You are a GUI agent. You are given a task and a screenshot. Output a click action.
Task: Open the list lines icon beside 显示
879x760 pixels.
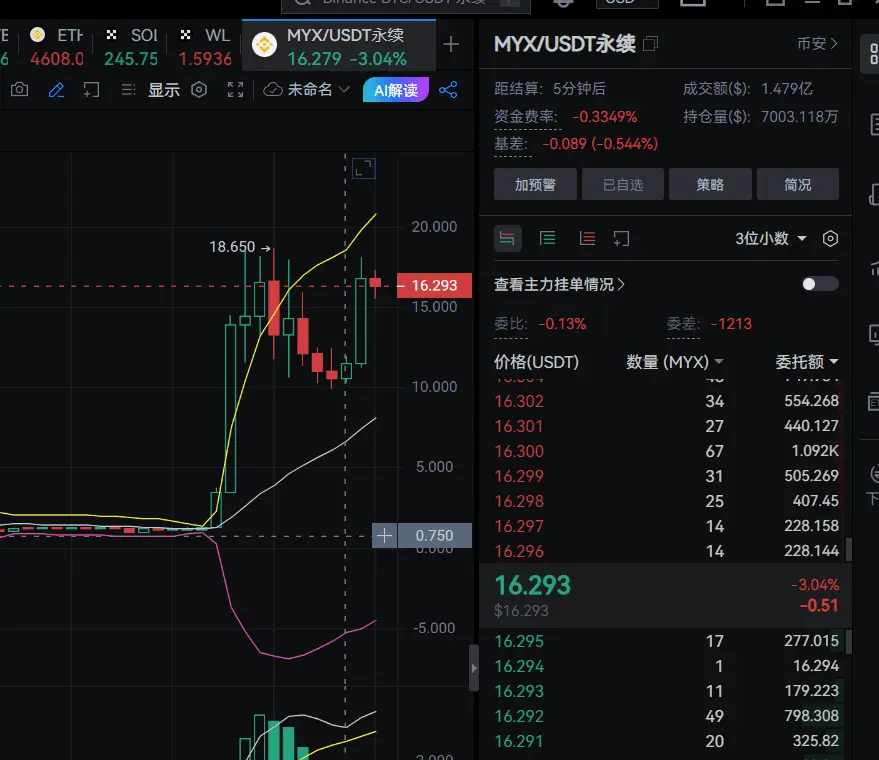click(128, 90)
